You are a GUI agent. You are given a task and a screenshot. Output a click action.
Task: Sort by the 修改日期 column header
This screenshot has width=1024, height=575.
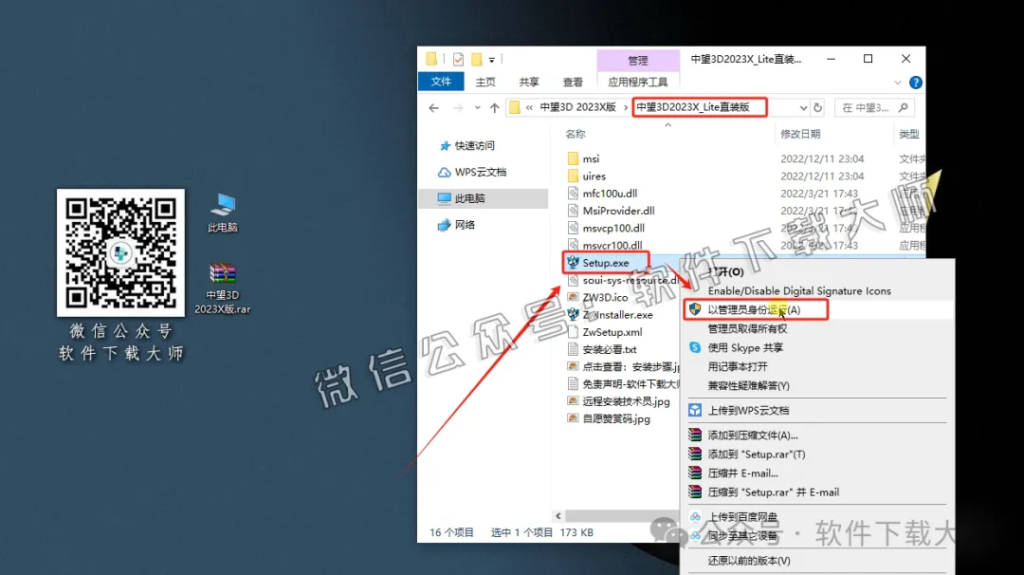tap(800, 134)
